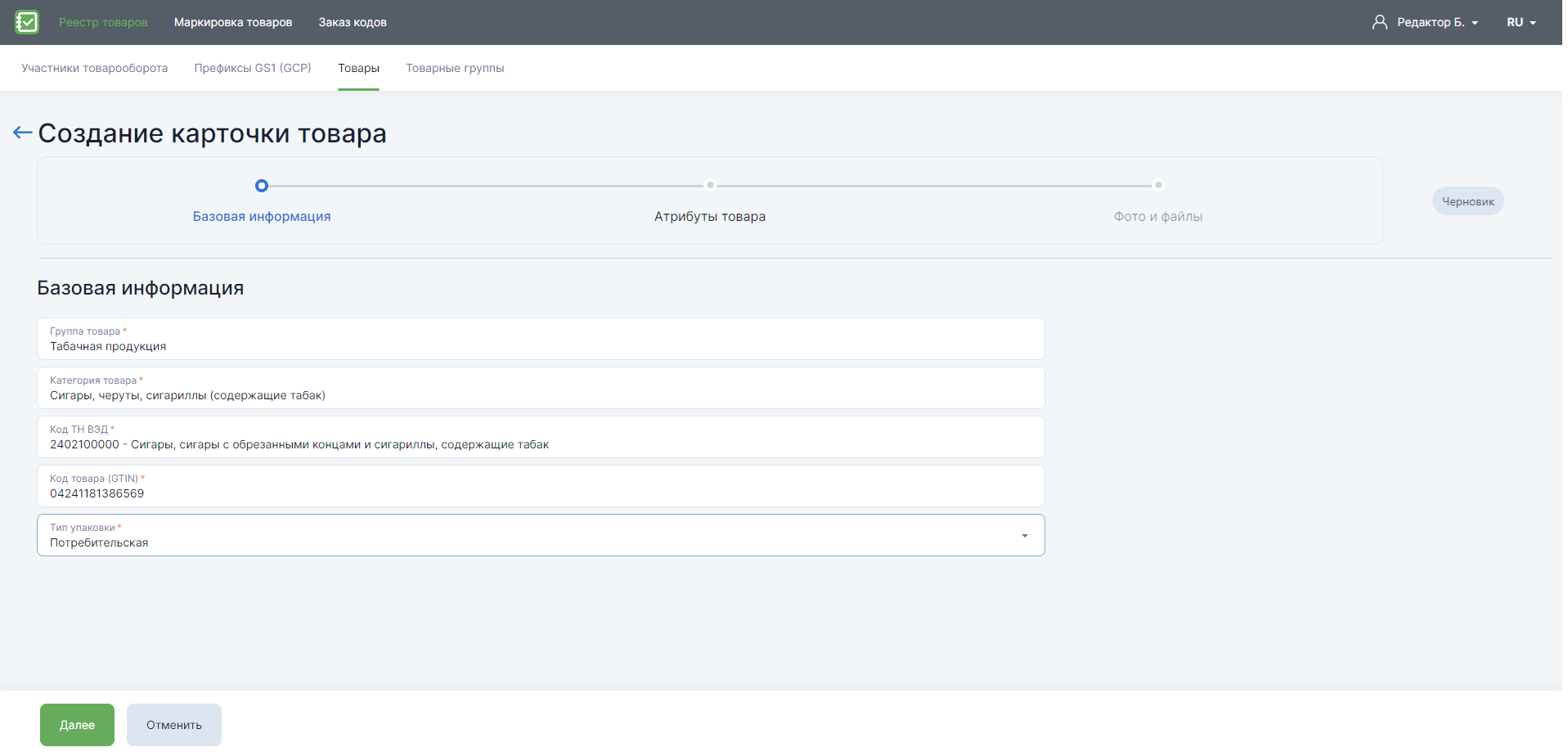
Task: Click the green checklist app logo
Action: point(27,22)
